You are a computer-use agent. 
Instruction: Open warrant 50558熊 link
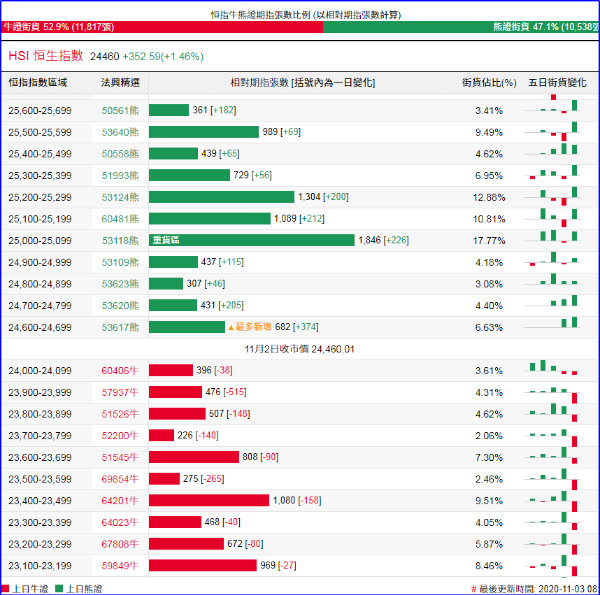pyautogui.click(x=120, y=154)
